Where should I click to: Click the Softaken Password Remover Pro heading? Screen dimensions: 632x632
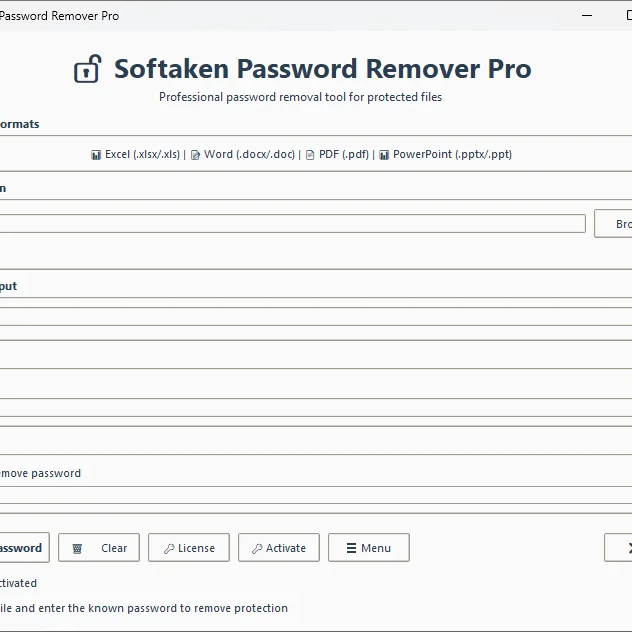[322, 69]
